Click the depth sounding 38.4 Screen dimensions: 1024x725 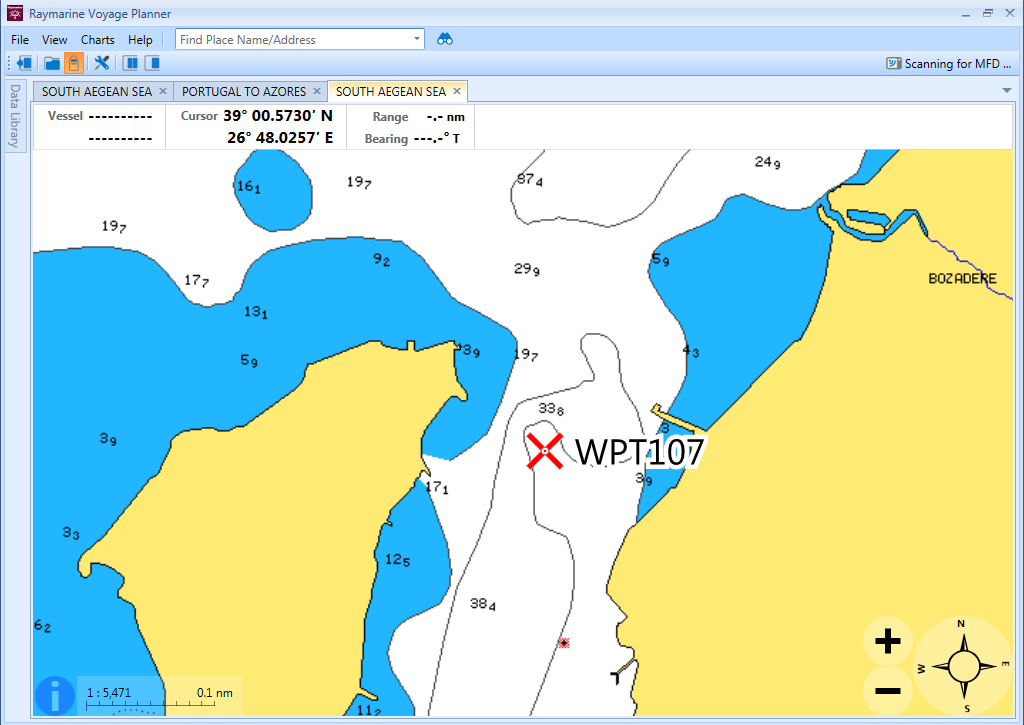[x=483, y=604]
